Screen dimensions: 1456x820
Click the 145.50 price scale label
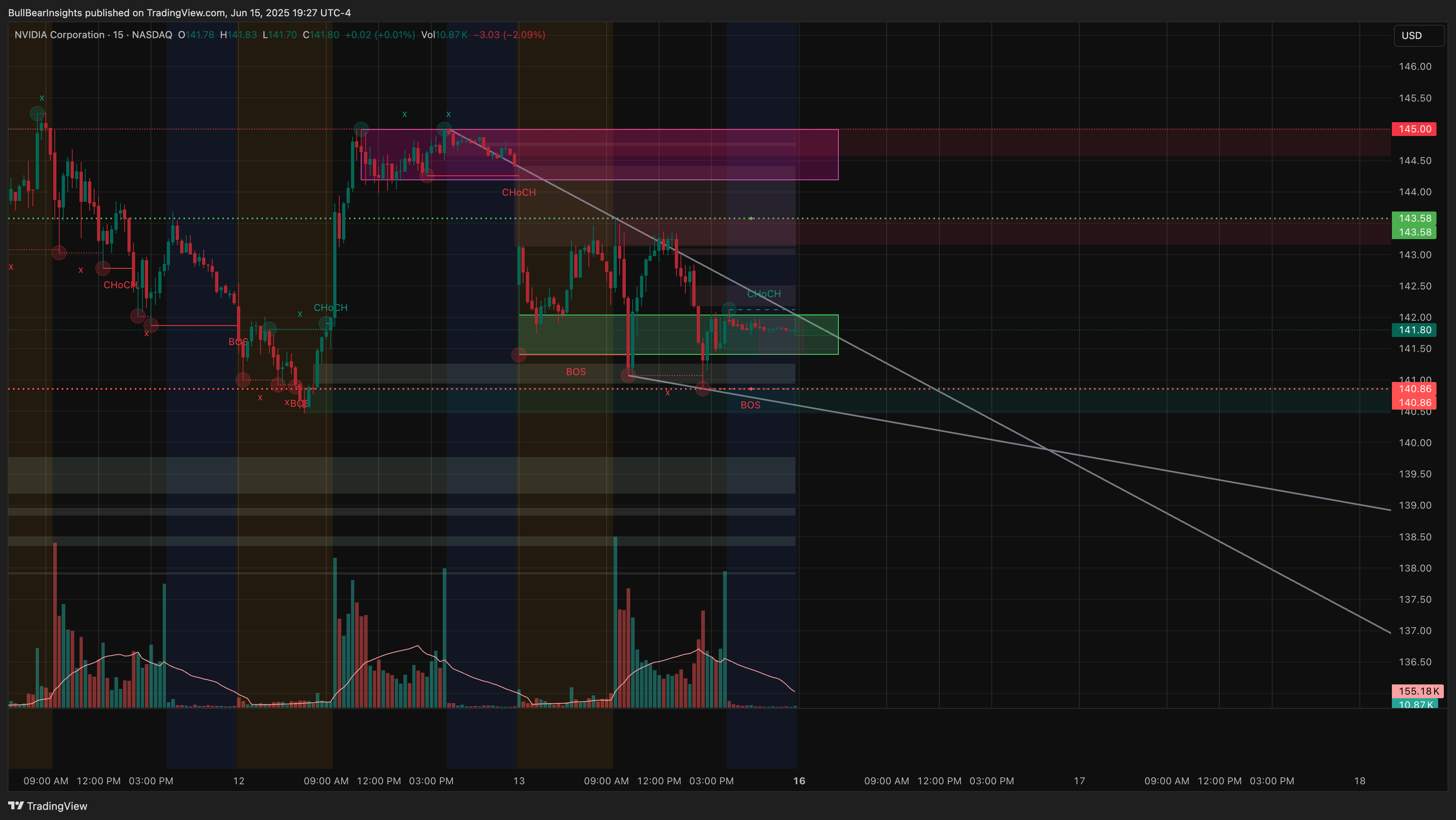(1415, 98)
